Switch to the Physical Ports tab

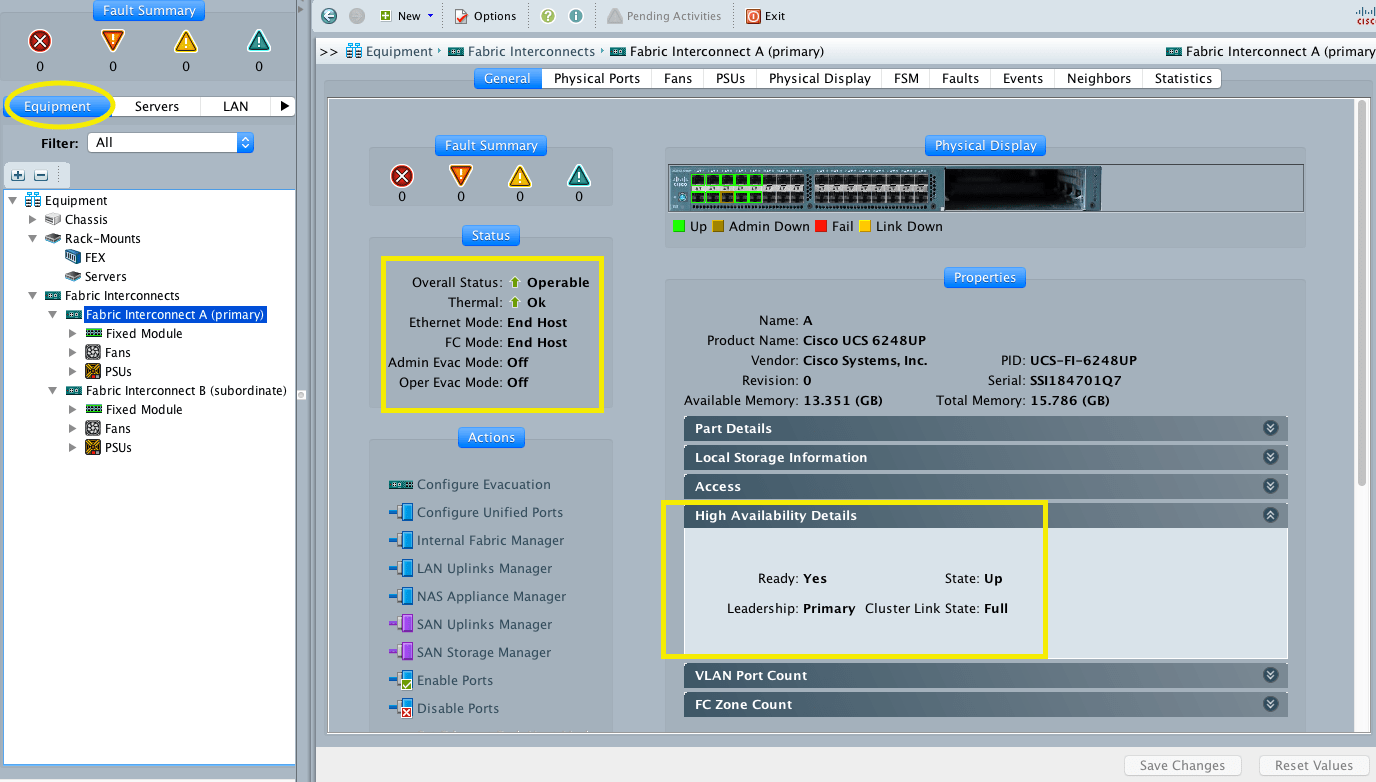(596, 79)
